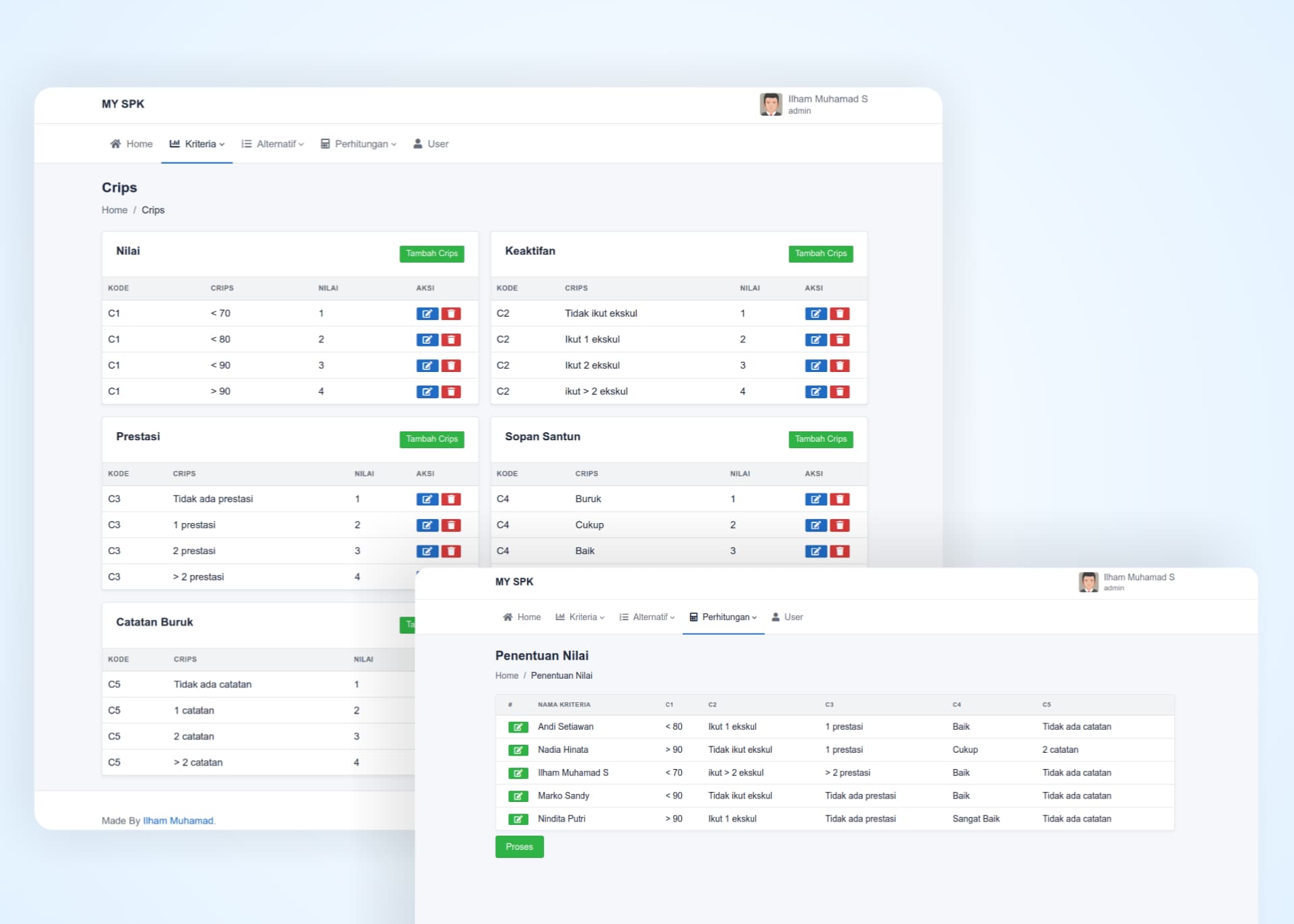This screenshot has height=924, width=1294.
Task: Click Tambah Crips in the Keaktifan card
Action: pos(820,253)
